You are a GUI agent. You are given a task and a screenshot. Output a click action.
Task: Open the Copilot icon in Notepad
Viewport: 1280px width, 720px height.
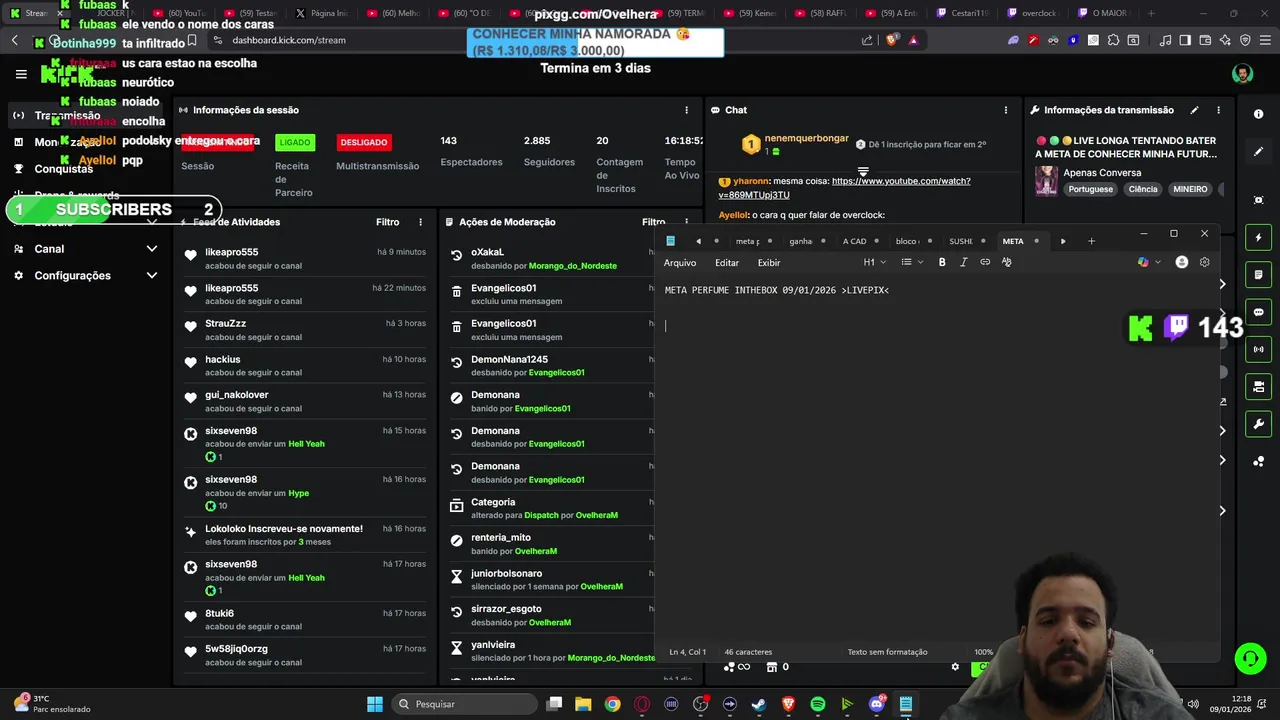[1143, 262]
